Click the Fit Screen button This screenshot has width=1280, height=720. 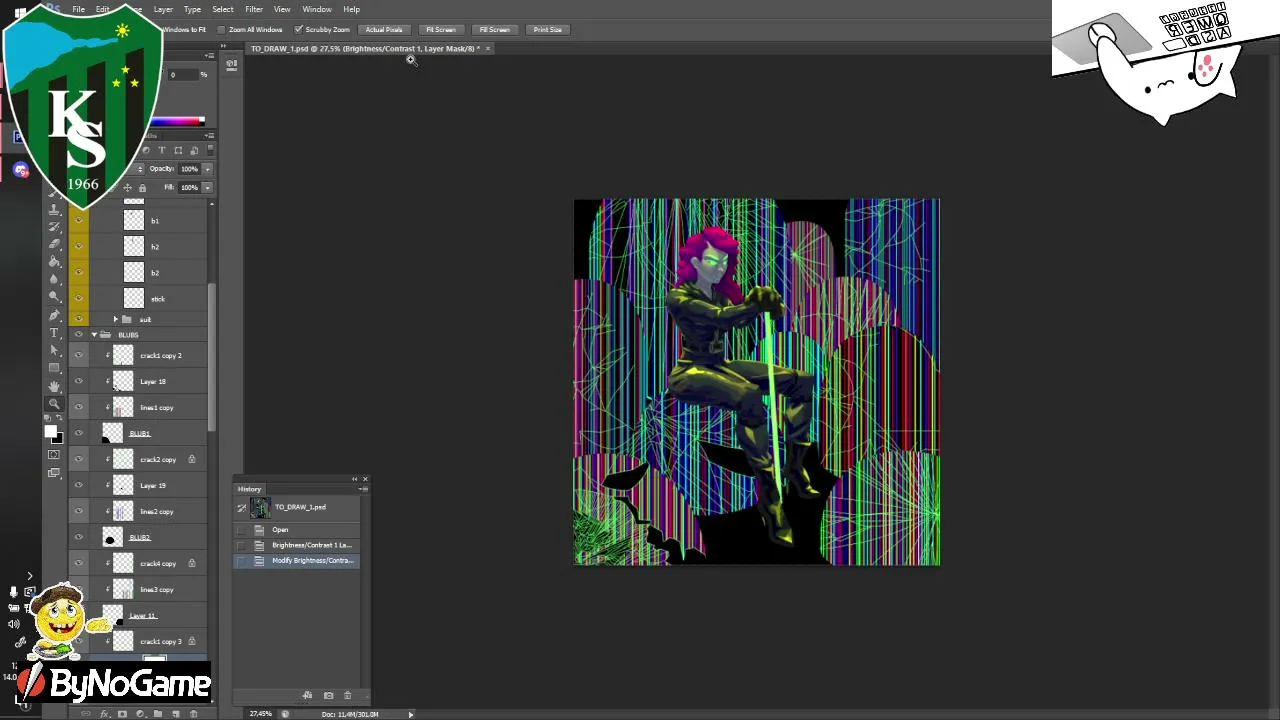point(441,30)
